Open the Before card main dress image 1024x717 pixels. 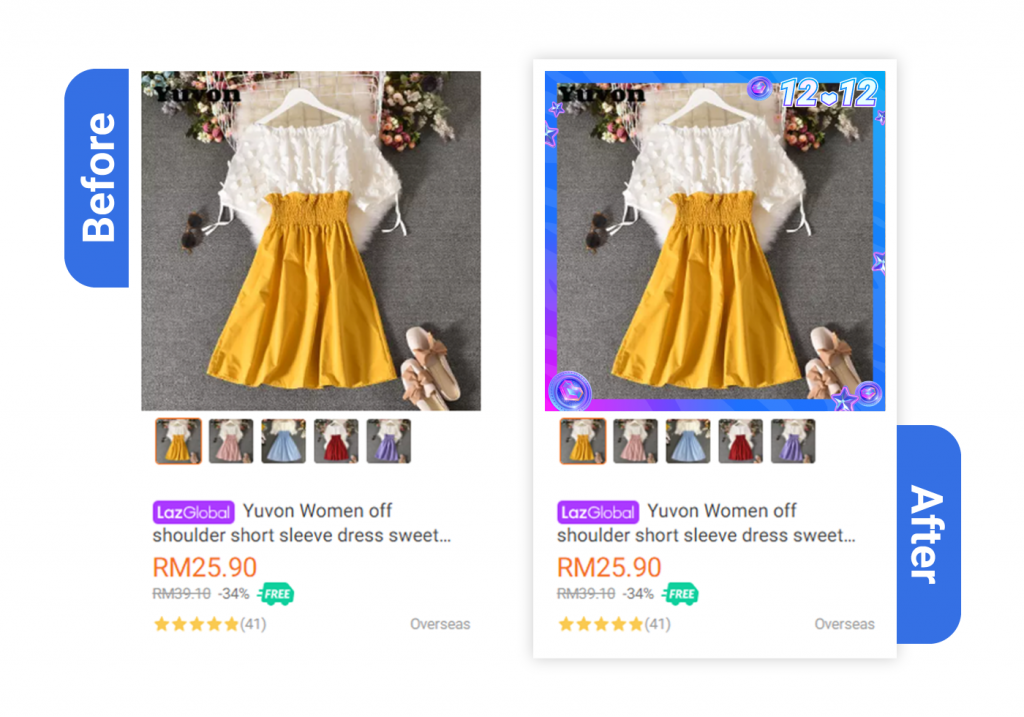pyautogui.click(x=311, y=241)
